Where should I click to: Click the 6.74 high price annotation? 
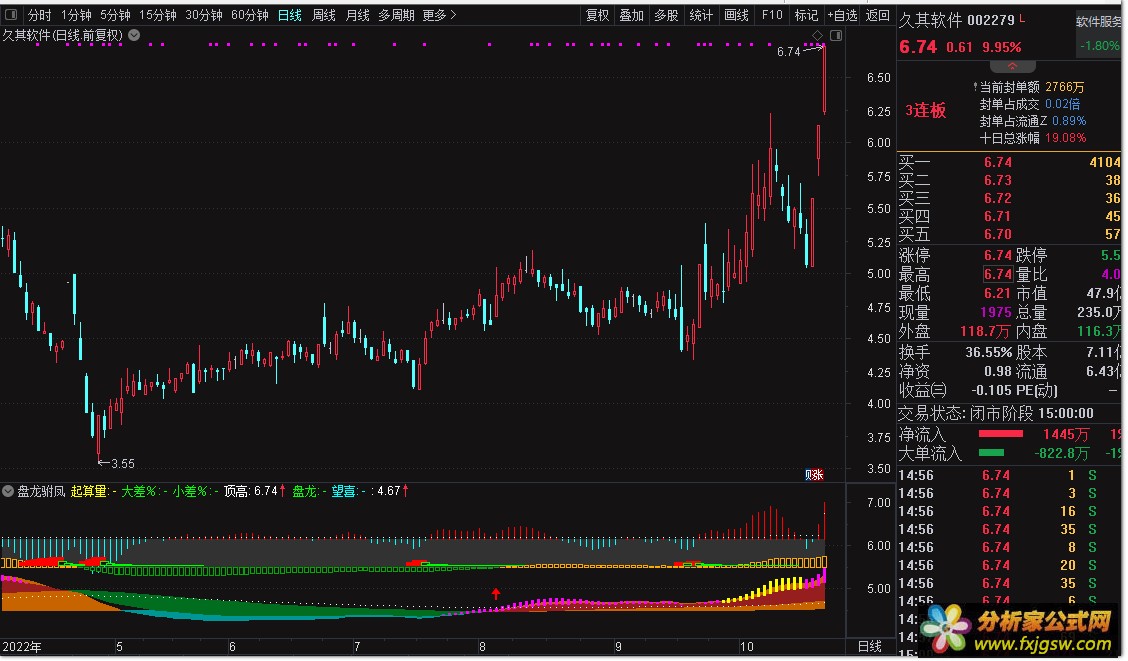[x=788, y=52]
